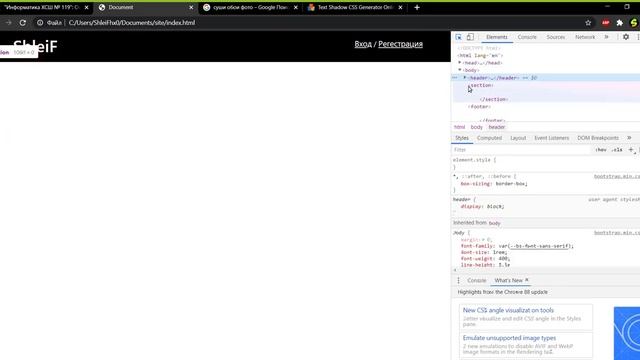Show more DevTools panels chevron
The width and height of the screenshot is (640, 360).
pos(607,37)
